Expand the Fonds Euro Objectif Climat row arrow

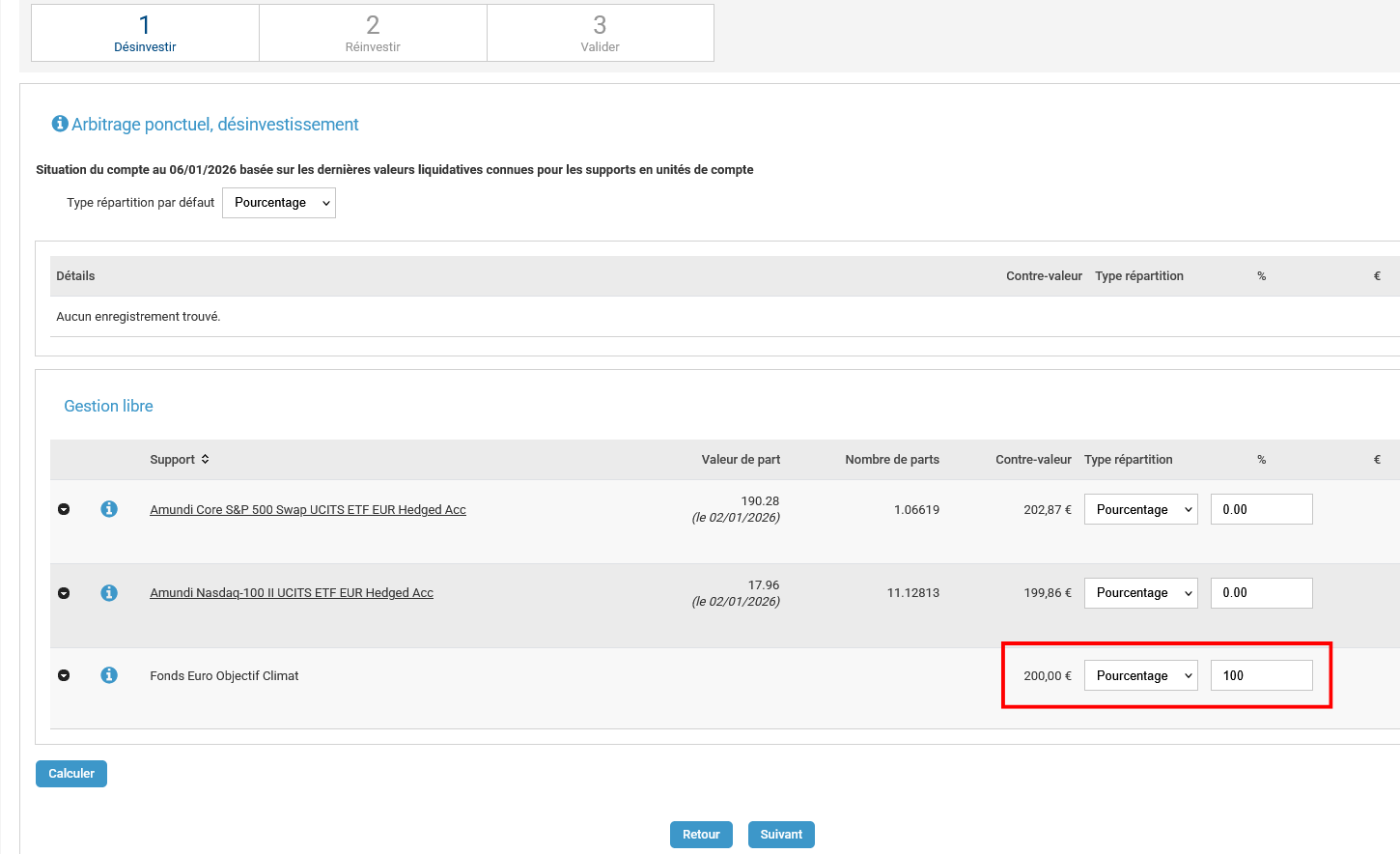[64, 675]
